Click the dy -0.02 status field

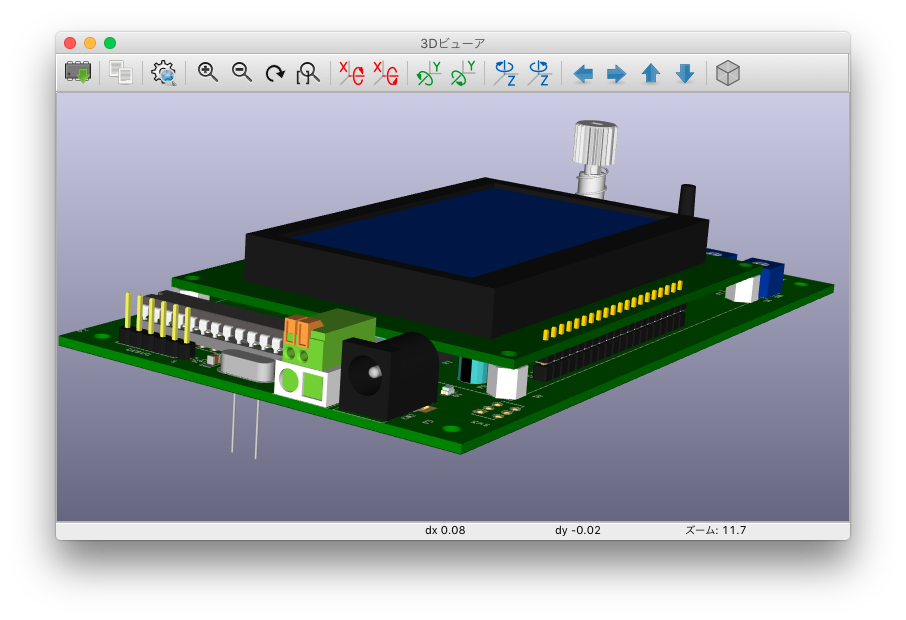(578, 530)
